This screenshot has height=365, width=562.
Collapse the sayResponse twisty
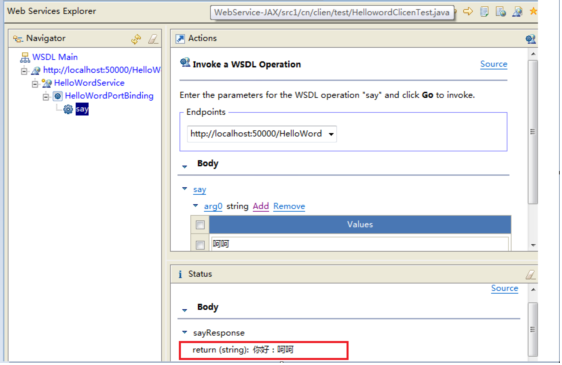click(185, 332)
